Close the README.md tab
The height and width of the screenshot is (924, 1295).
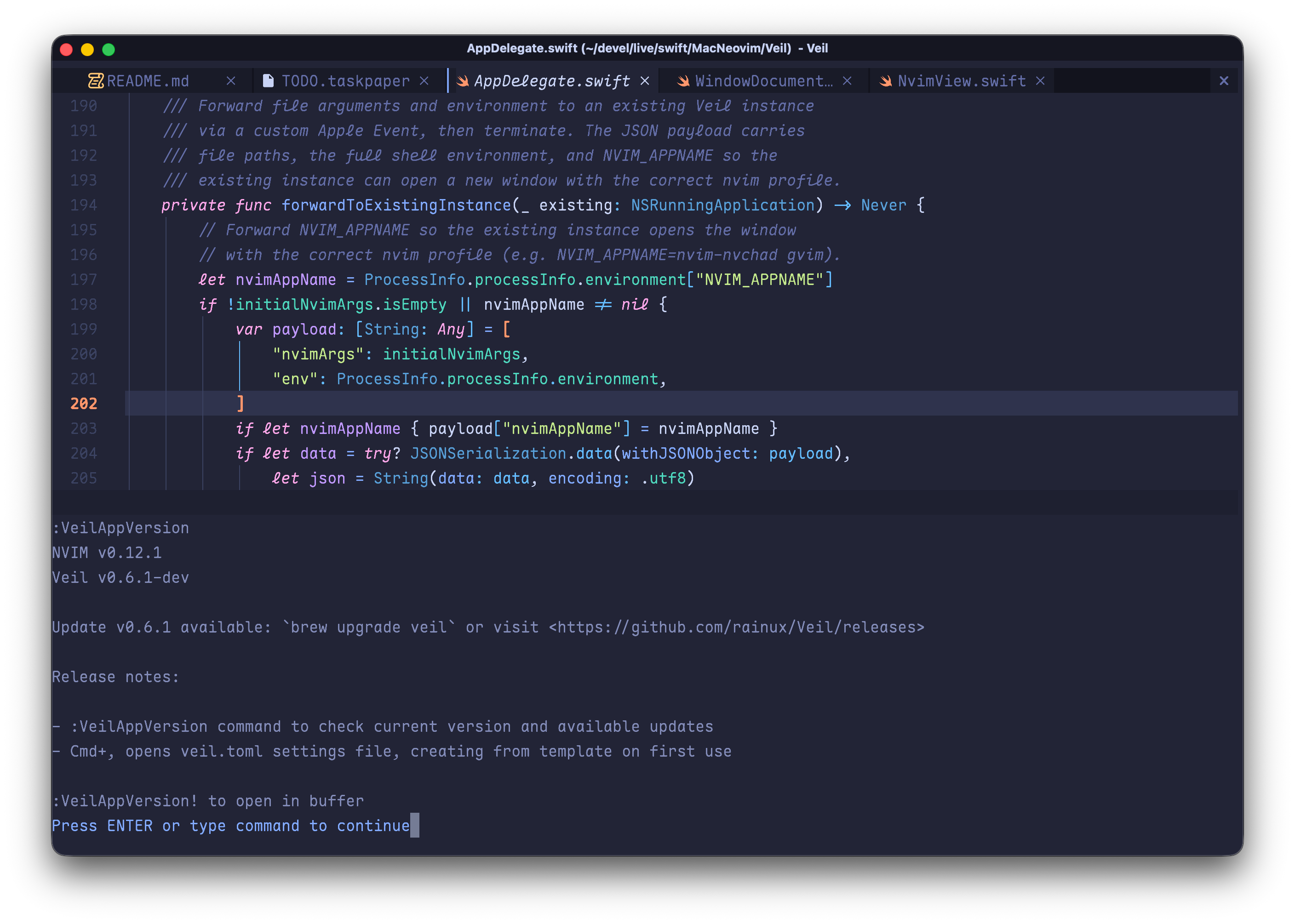230,81
